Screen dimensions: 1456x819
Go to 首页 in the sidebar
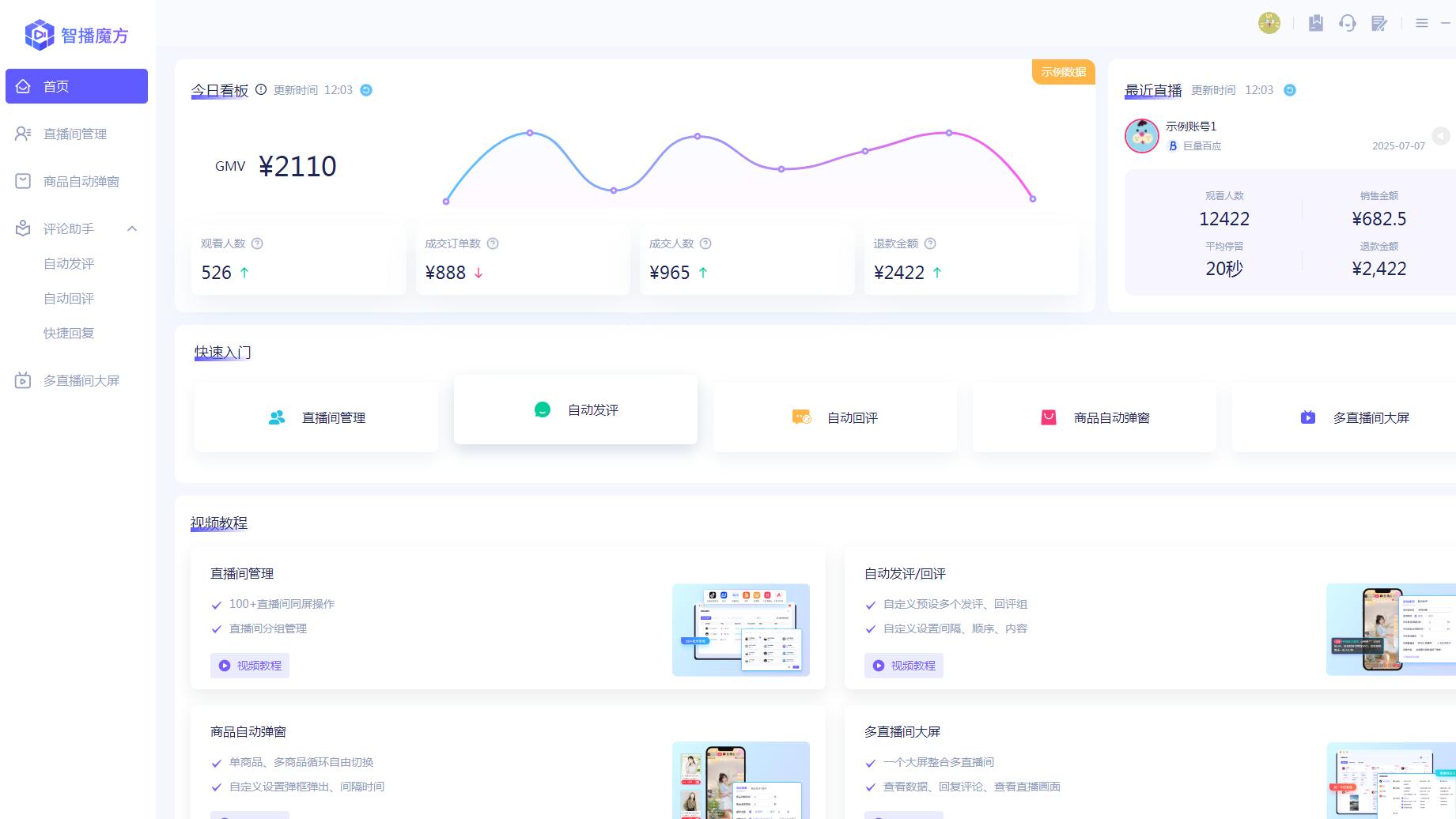[77, 86]
